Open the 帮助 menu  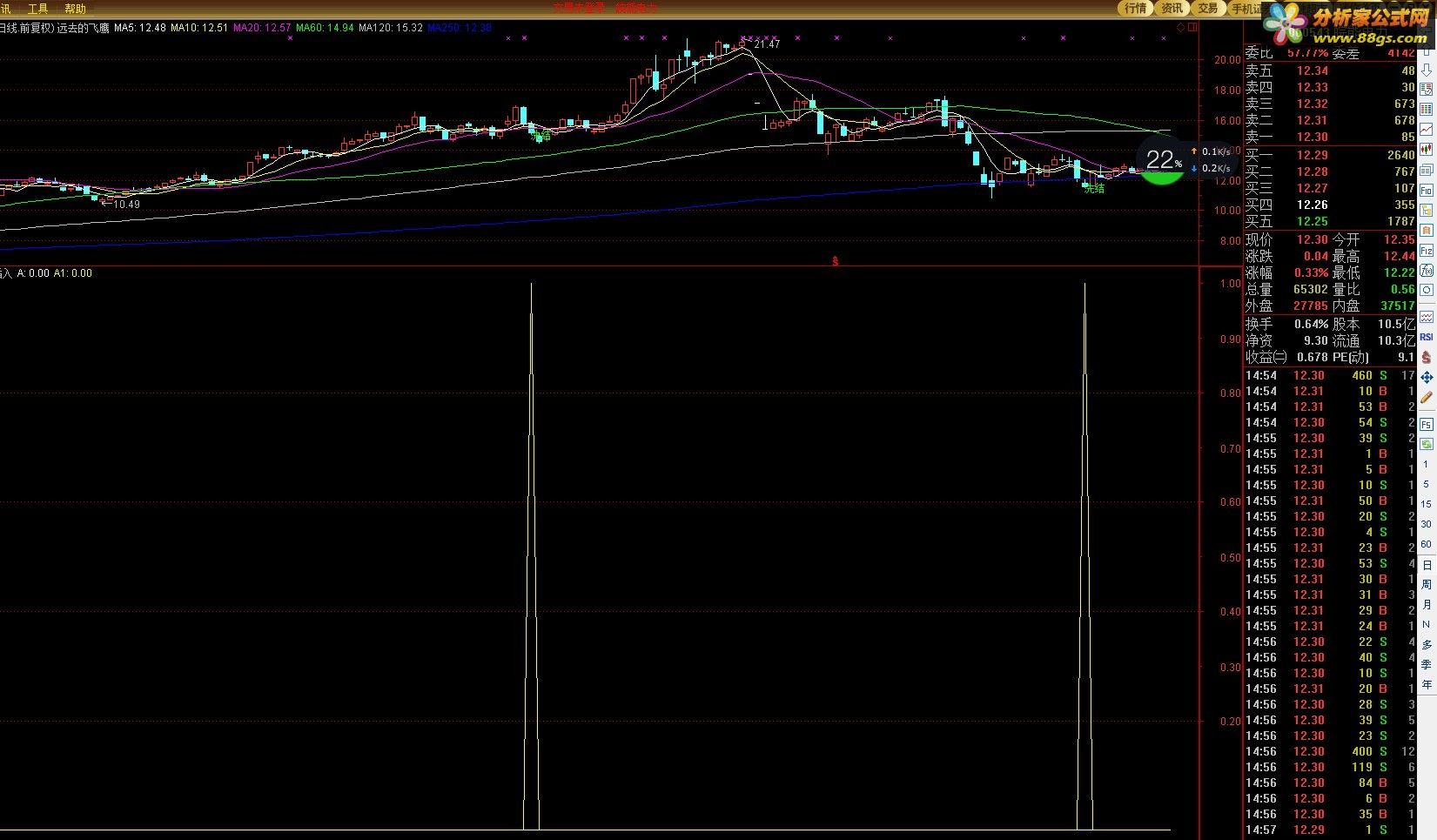click(76, 9)
